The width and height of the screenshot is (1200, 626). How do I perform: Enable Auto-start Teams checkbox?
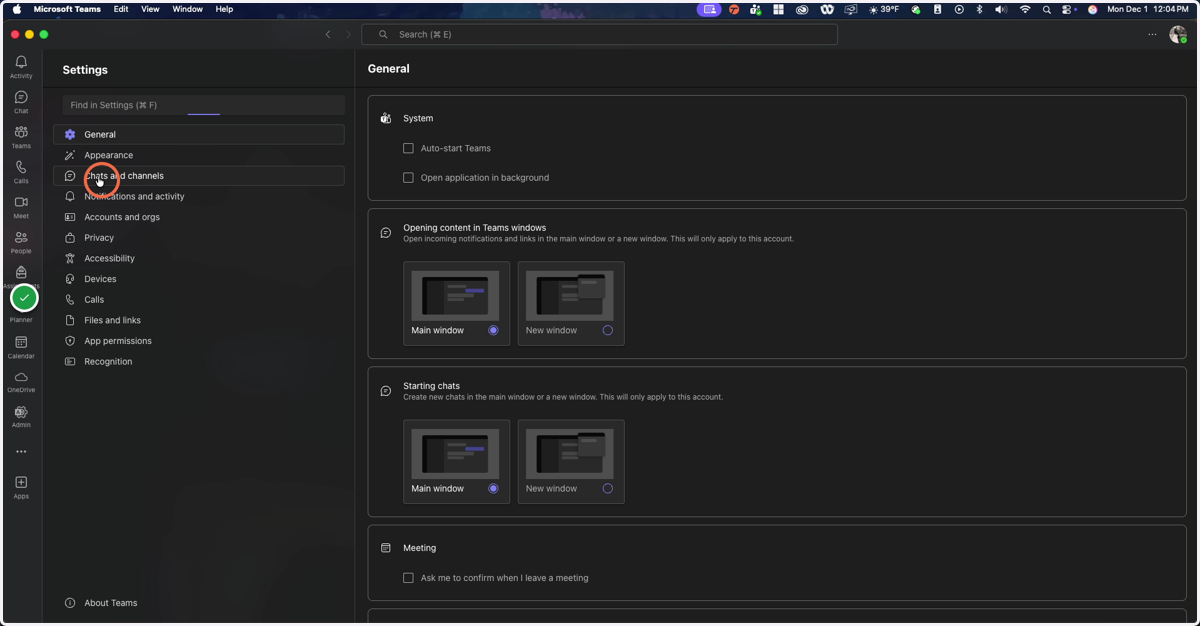click(408, 148)
